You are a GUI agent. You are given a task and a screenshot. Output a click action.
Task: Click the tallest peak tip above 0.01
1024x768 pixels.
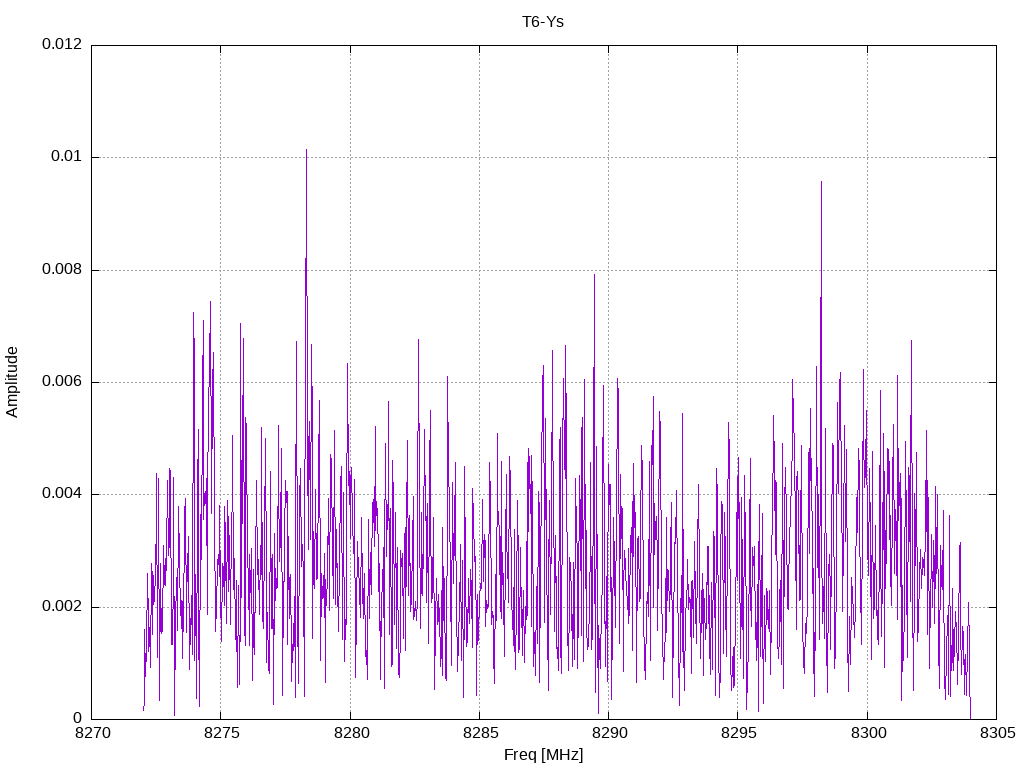(x=306, y=150)
